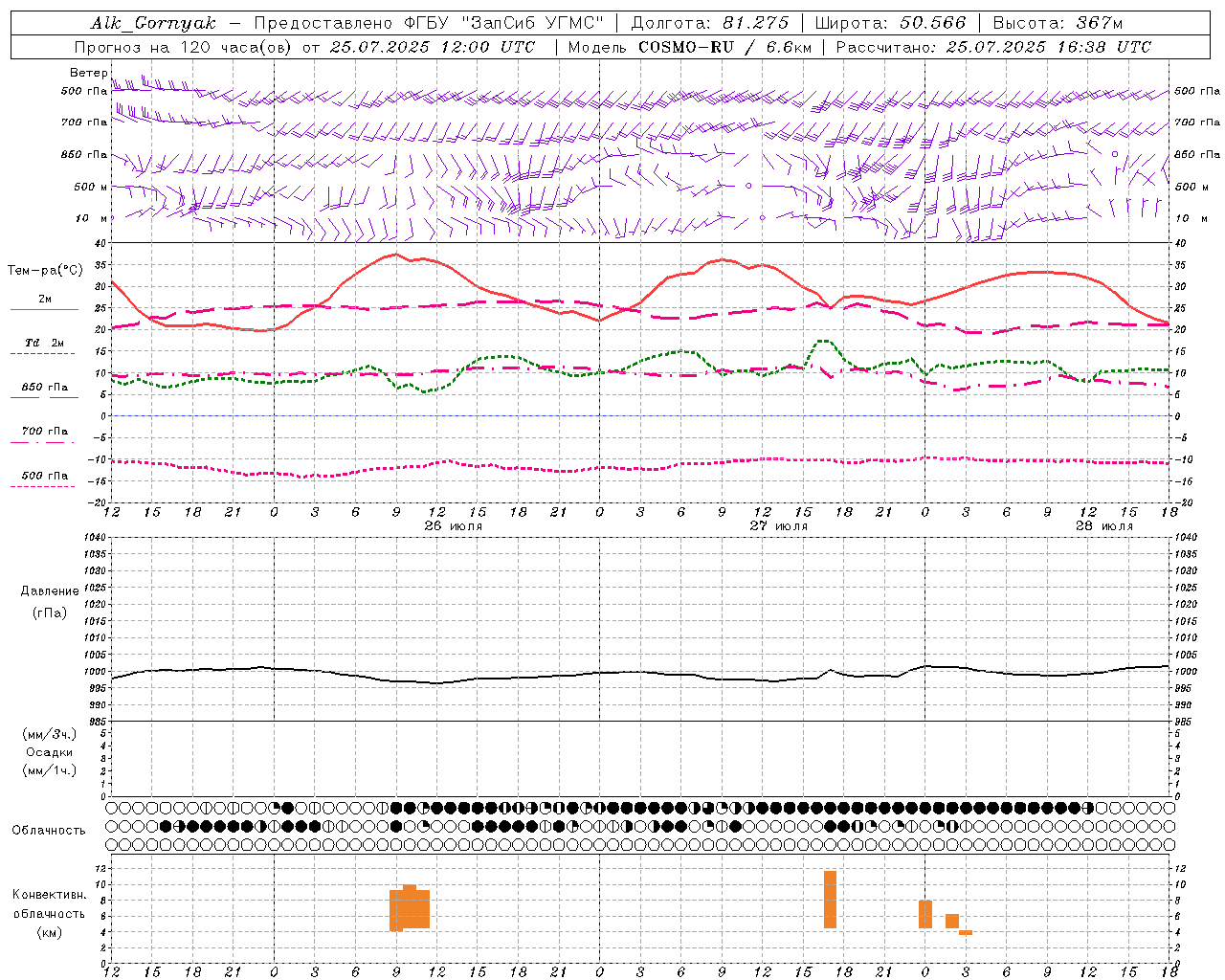This screenshot has width=1225, height=980.
Task: Click the Облачность cloud cover label
Action: pyautogui.click(x=49, y=830)
